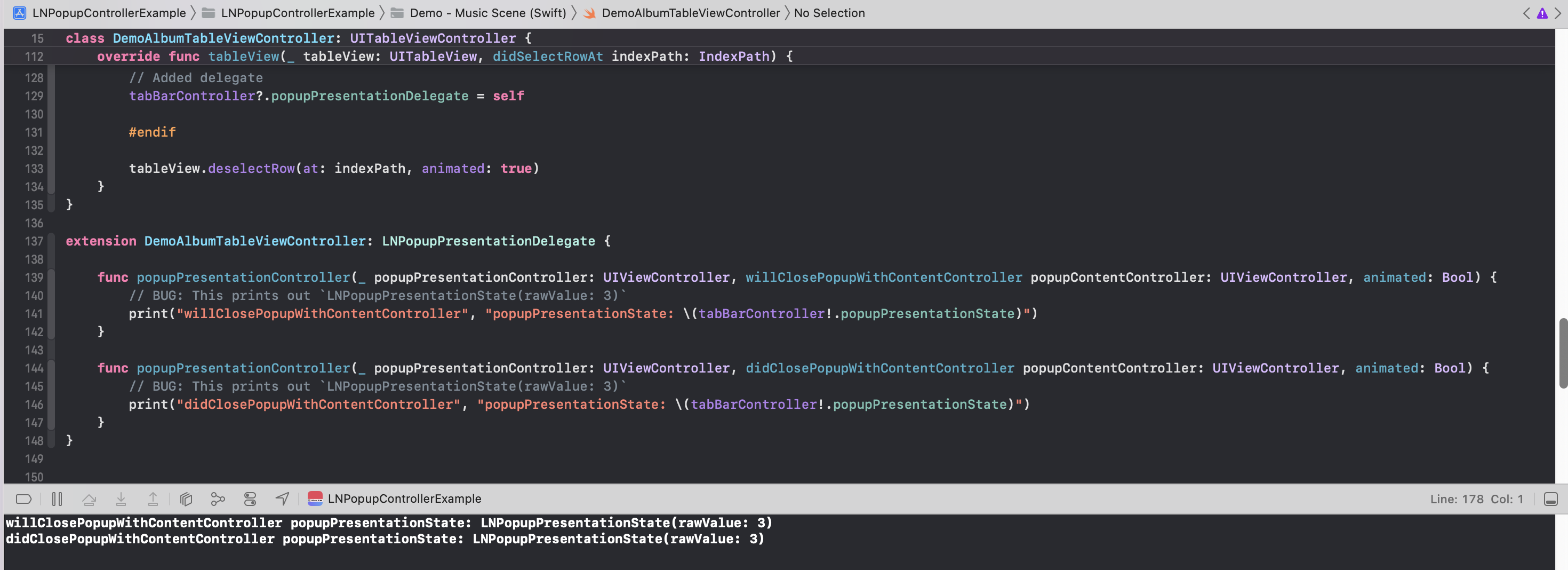
Task: Open Debug View Hierarchy
Action: 186,498
